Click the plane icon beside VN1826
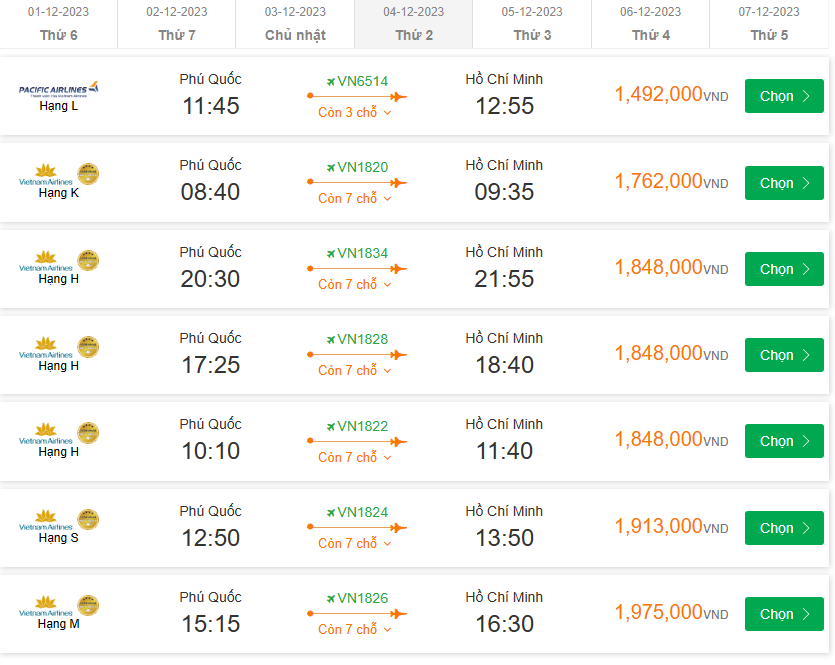This screenshot has height=665, width=835. pyautogui.click(x=331, y=598)
